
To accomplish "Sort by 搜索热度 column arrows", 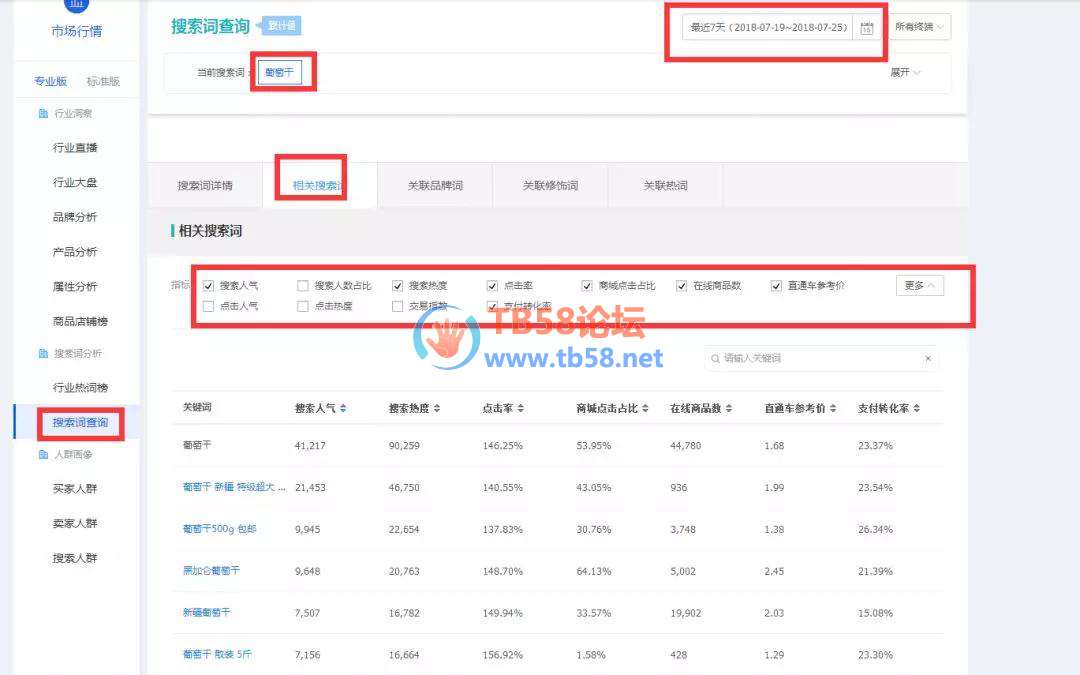I will click(x=437, y=409).
